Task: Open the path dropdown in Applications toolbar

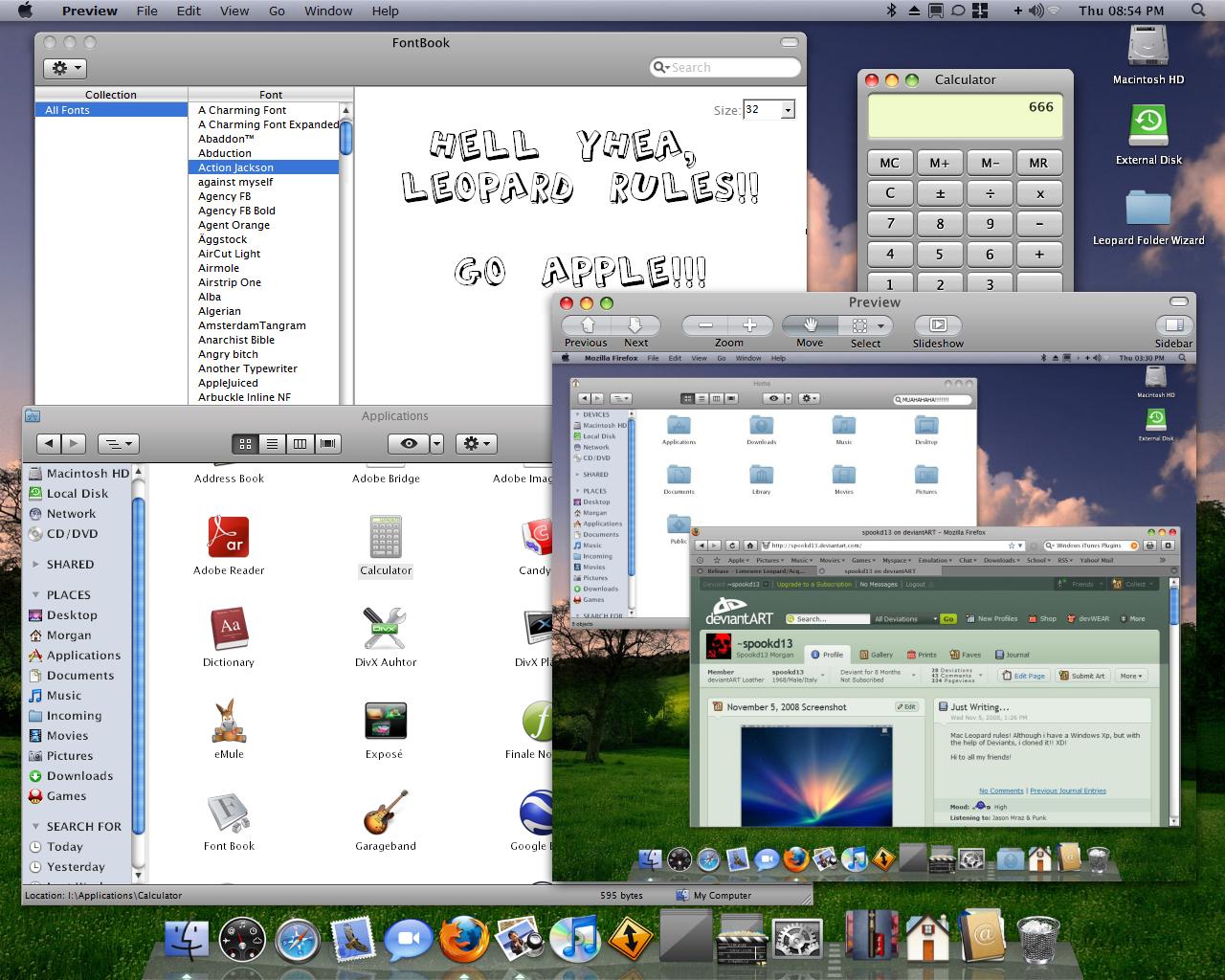Action: [119, 443]
